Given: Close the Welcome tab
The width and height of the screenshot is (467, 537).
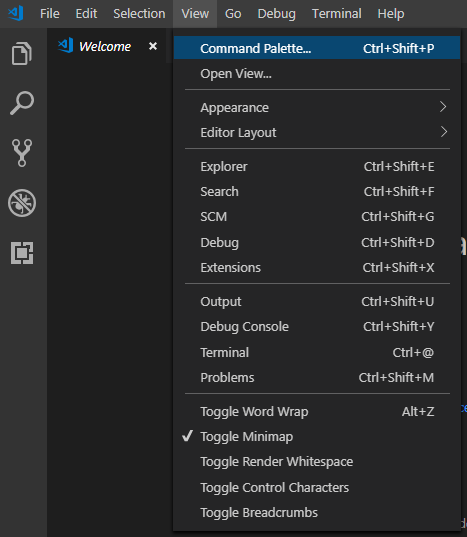Looking at the screenshot, I should coord(153,46).
